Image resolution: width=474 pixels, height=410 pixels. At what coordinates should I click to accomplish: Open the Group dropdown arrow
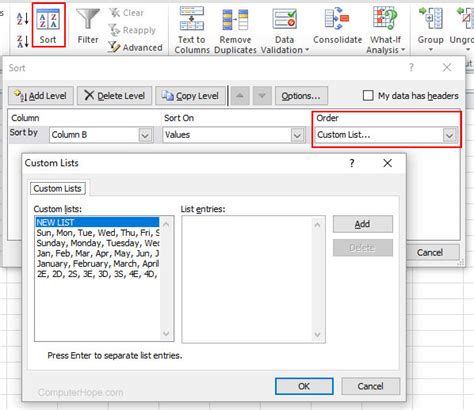[431, 50]
